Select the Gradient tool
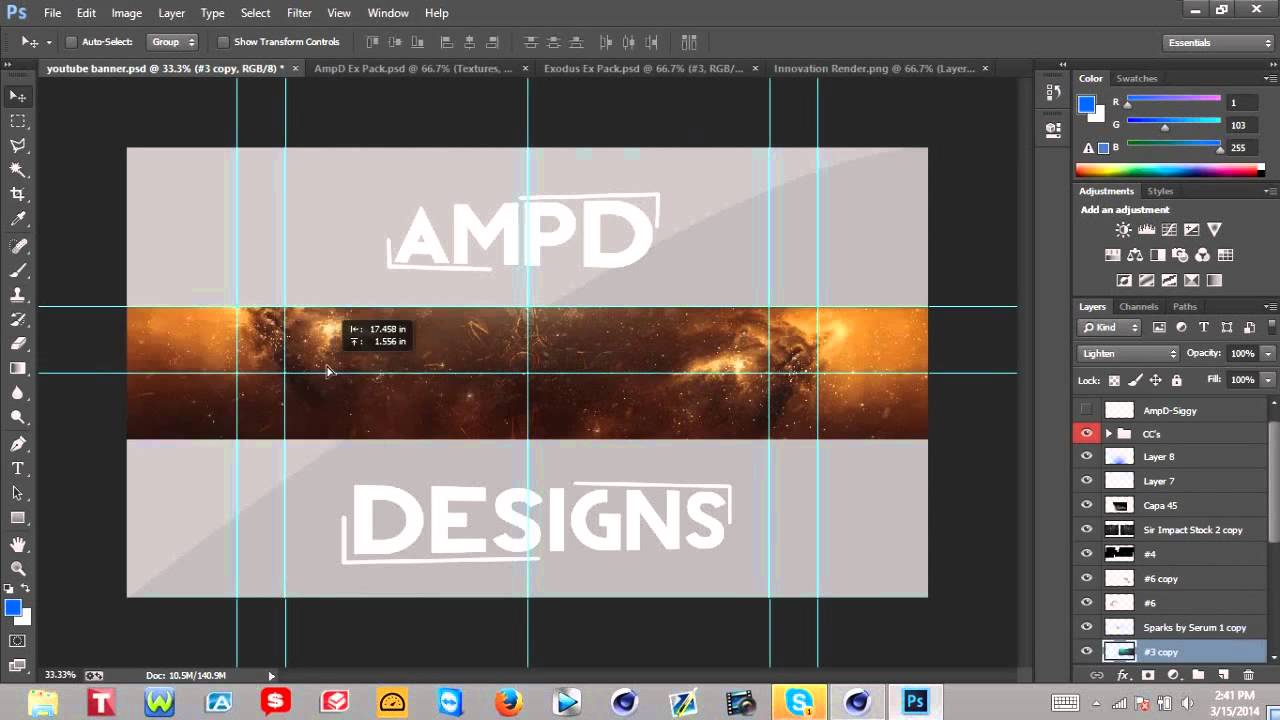 point(18,369)
